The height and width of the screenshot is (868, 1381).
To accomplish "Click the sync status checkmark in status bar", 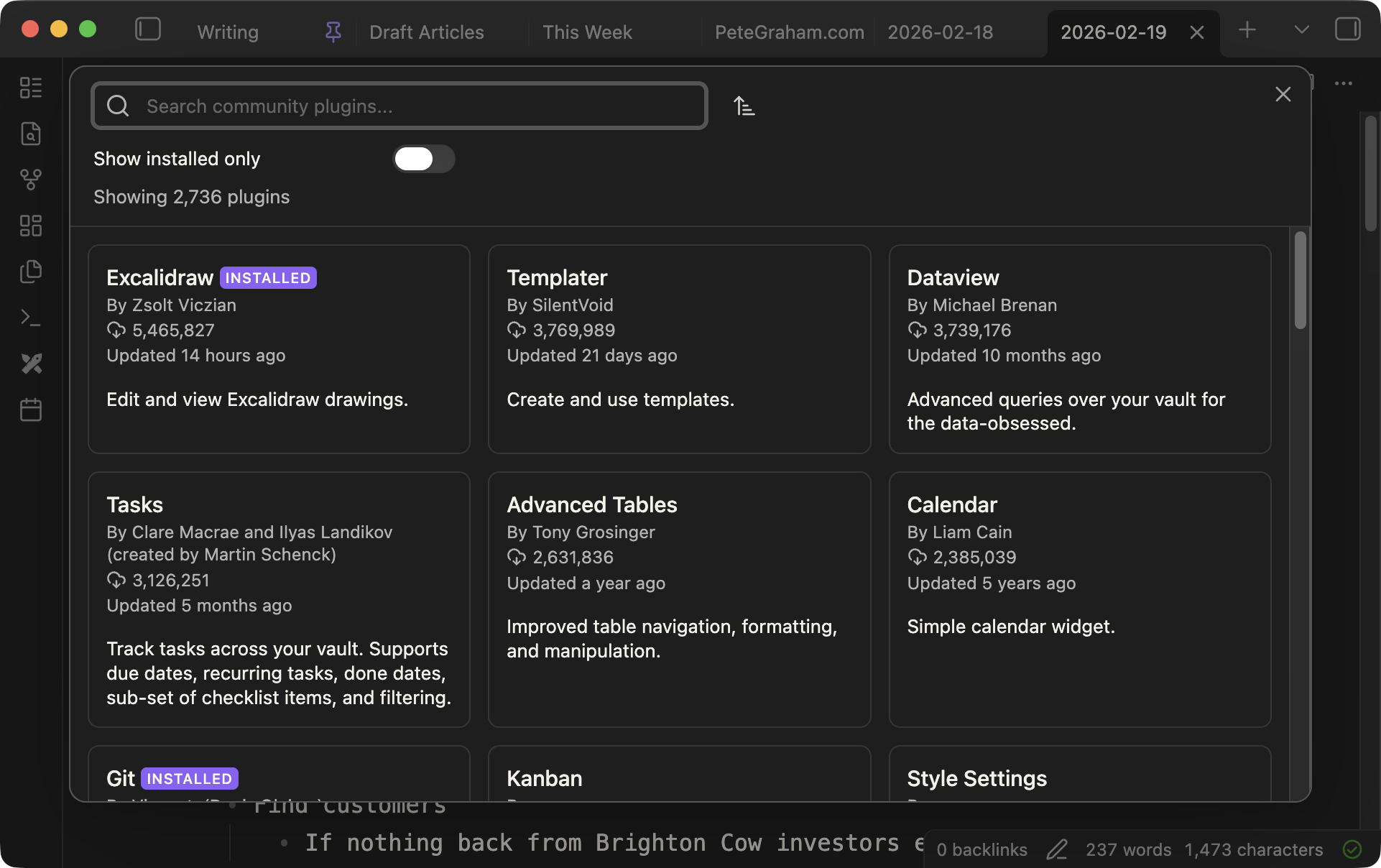I will click(1351, 849).
